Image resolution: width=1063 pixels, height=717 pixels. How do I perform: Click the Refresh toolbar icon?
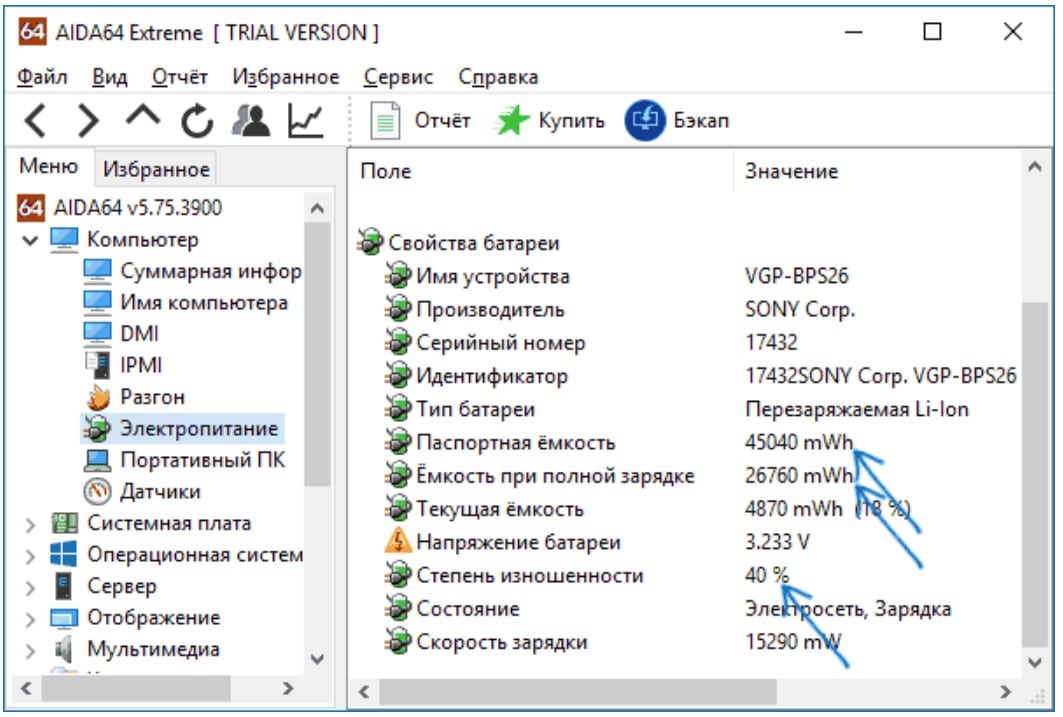[x=197, y=121]
